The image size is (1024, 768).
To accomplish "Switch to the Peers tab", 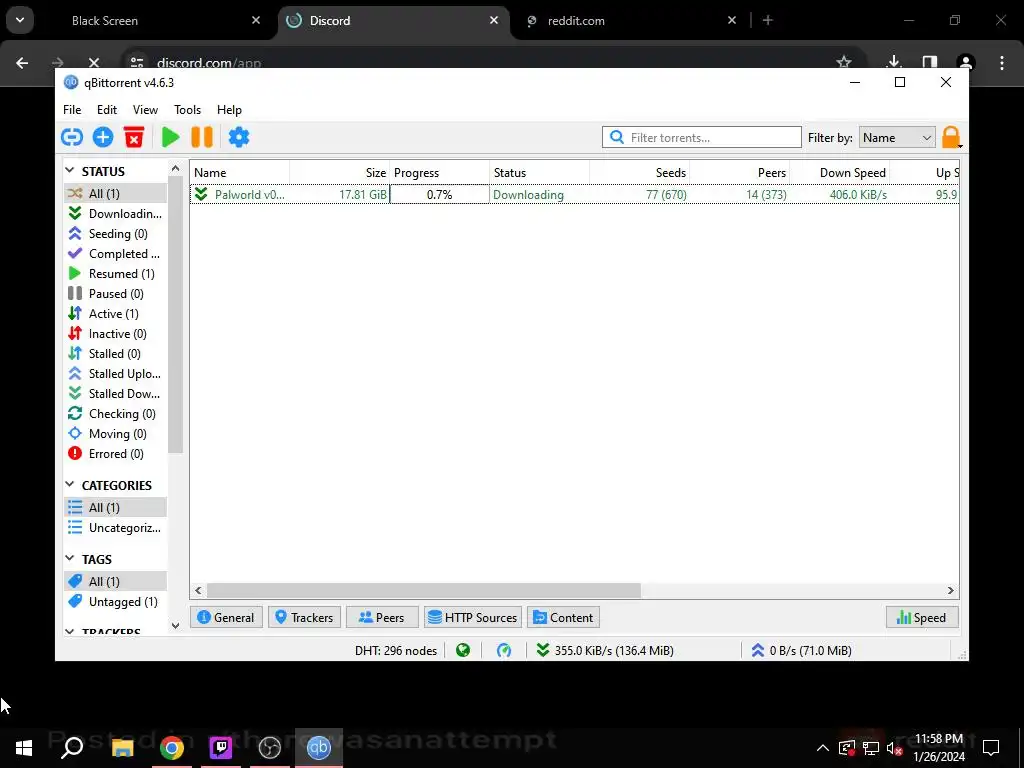I will [382, 617].
